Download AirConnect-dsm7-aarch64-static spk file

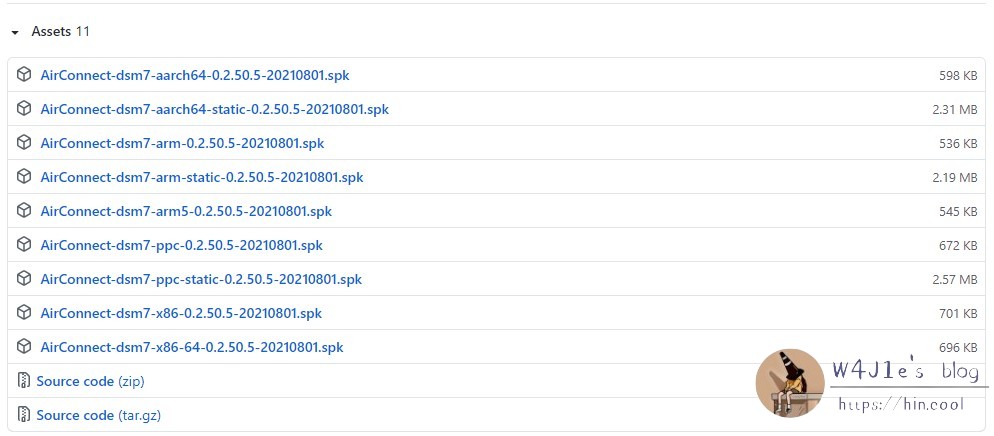(x=214, y=109)
